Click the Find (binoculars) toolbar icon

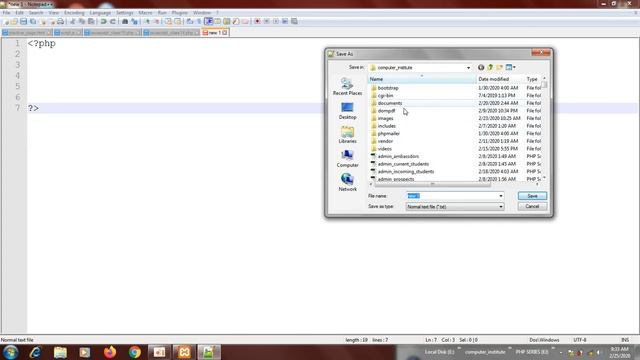point(125,21)
